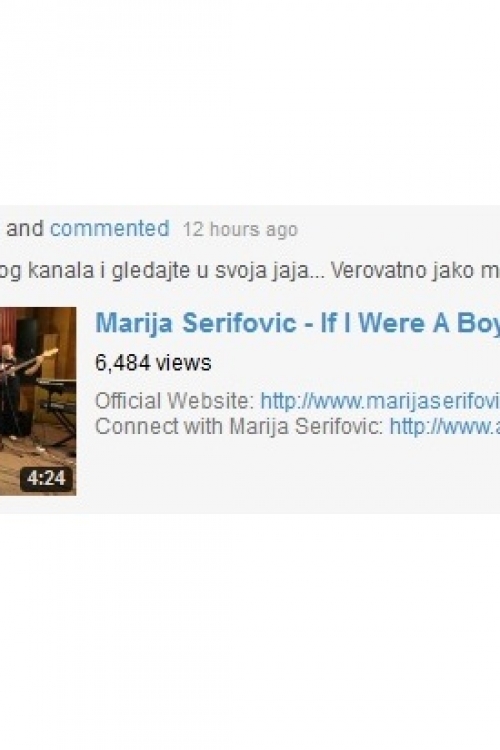Screen dimensions: 500x750
Task: Click the blank white area below the feed item
Action: tap(250, 631)
